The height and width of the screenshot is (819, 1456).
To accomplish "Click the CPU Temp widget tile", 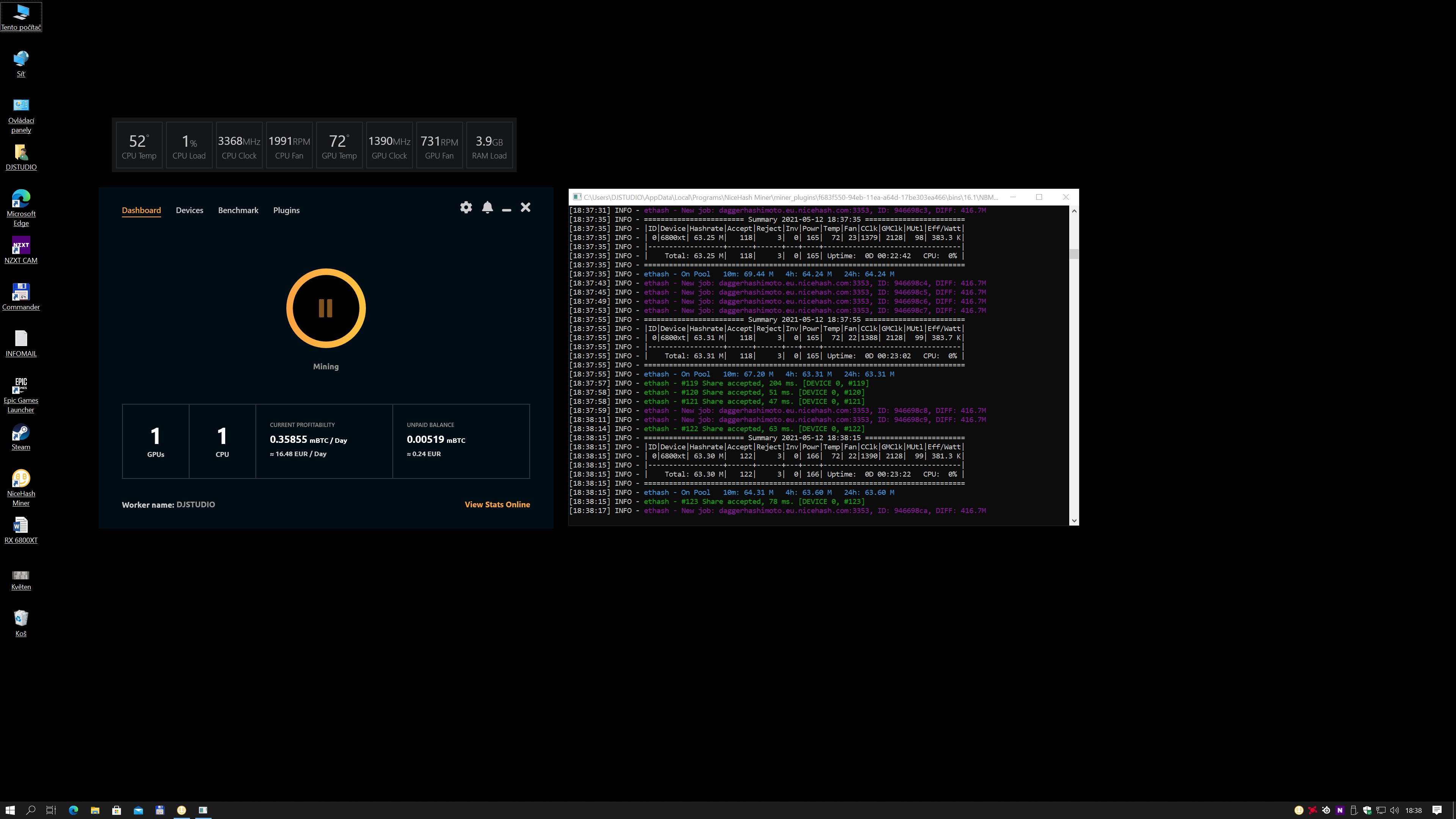I will pyautogui.click(x=139, y=145).
